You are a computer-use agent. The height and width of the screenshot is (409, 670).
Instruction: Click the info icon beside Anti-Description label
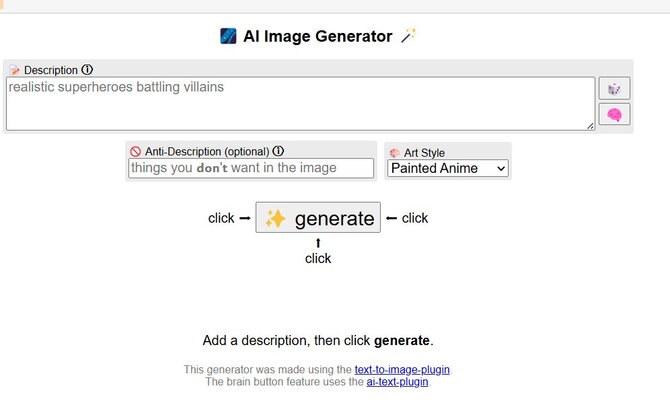278,152
